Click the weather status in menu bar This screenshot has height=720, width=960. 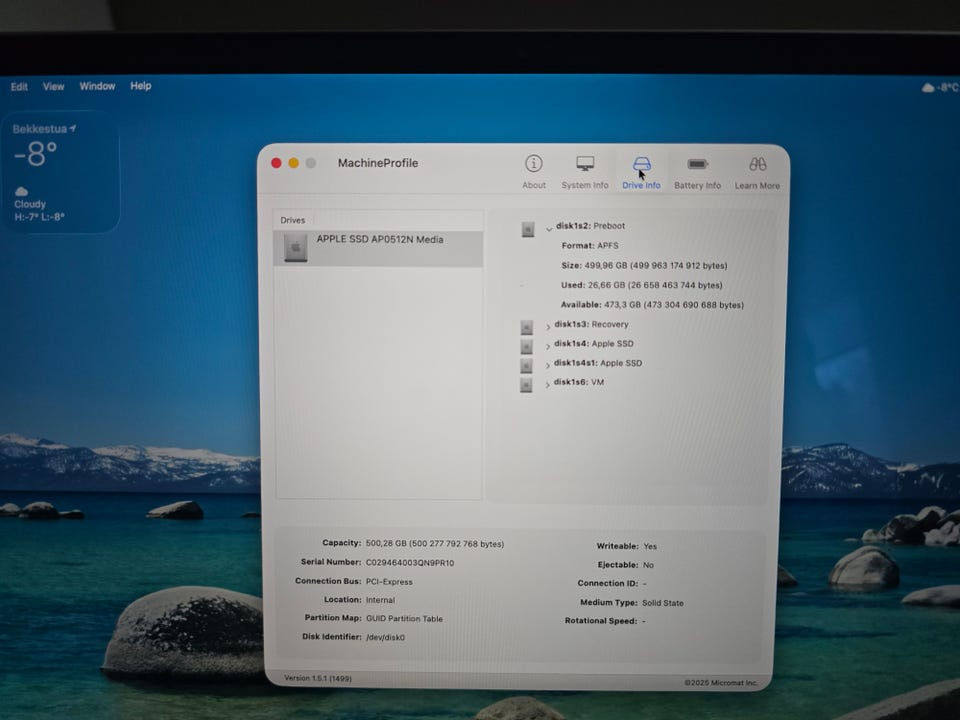939,88
